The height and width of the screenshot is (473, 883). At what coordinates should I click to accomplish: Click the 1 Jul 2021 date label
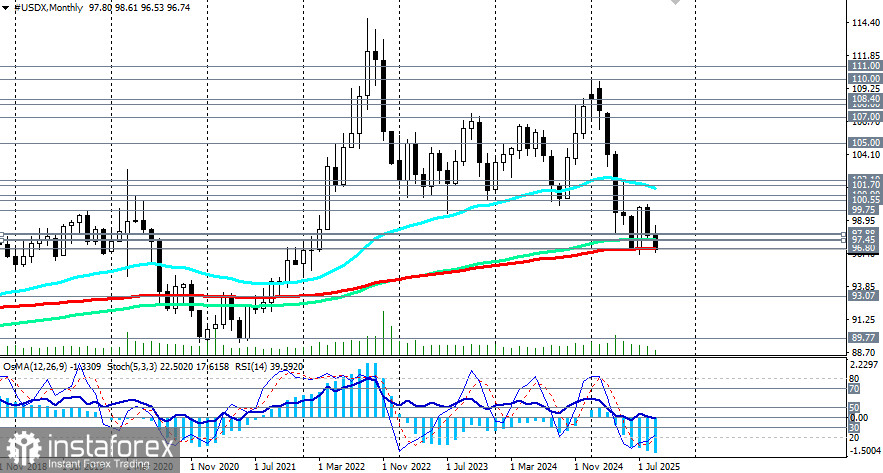[275, 467]
